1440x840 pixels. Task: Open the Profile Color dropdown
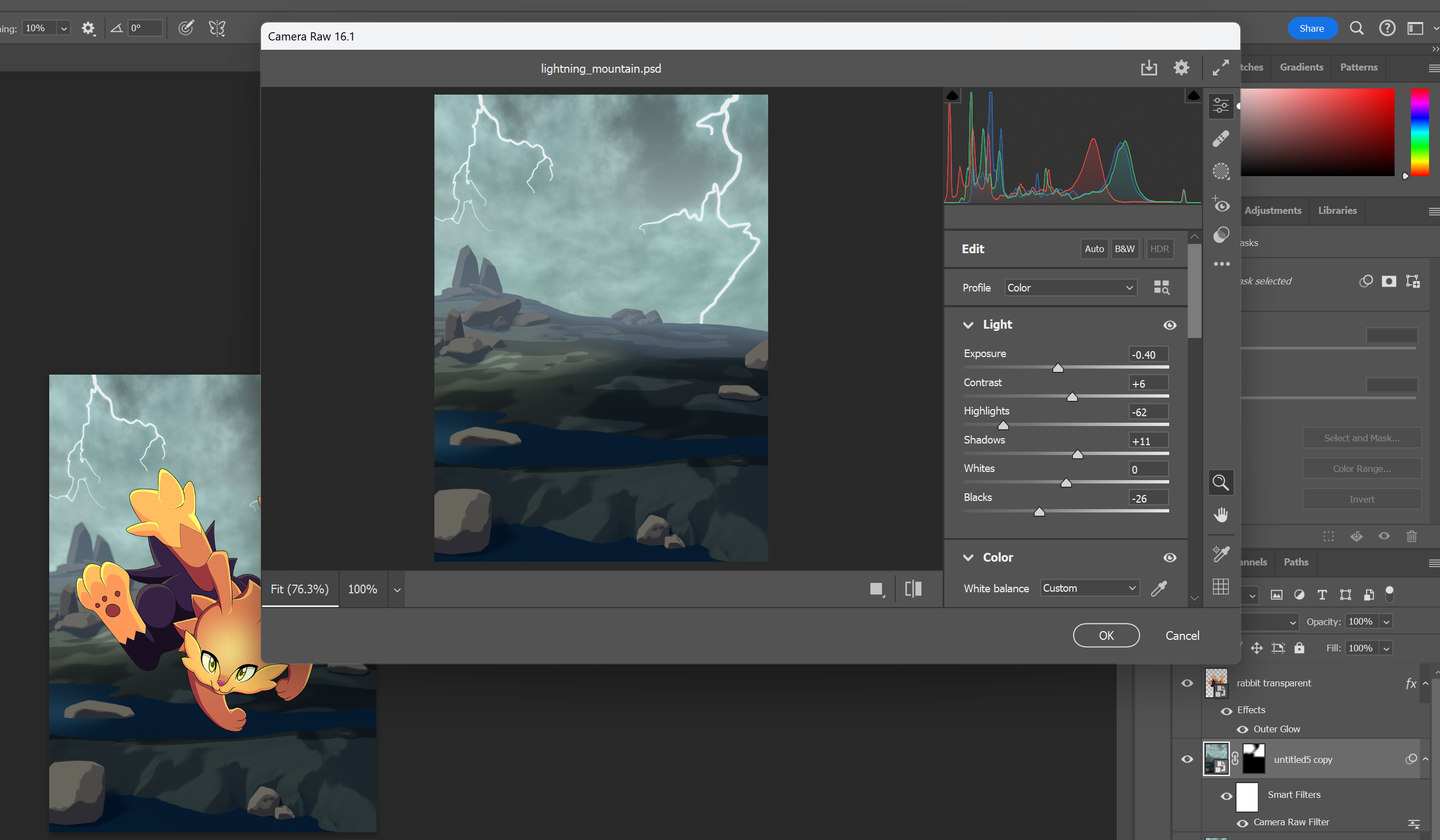click(1070, 287)
